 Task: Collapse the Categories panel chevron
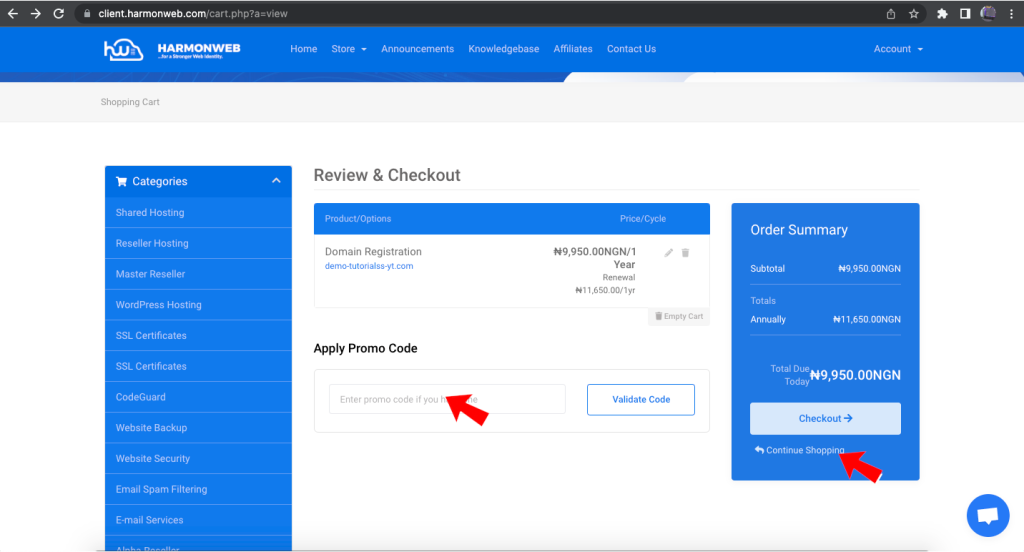[x=276, y=181]
